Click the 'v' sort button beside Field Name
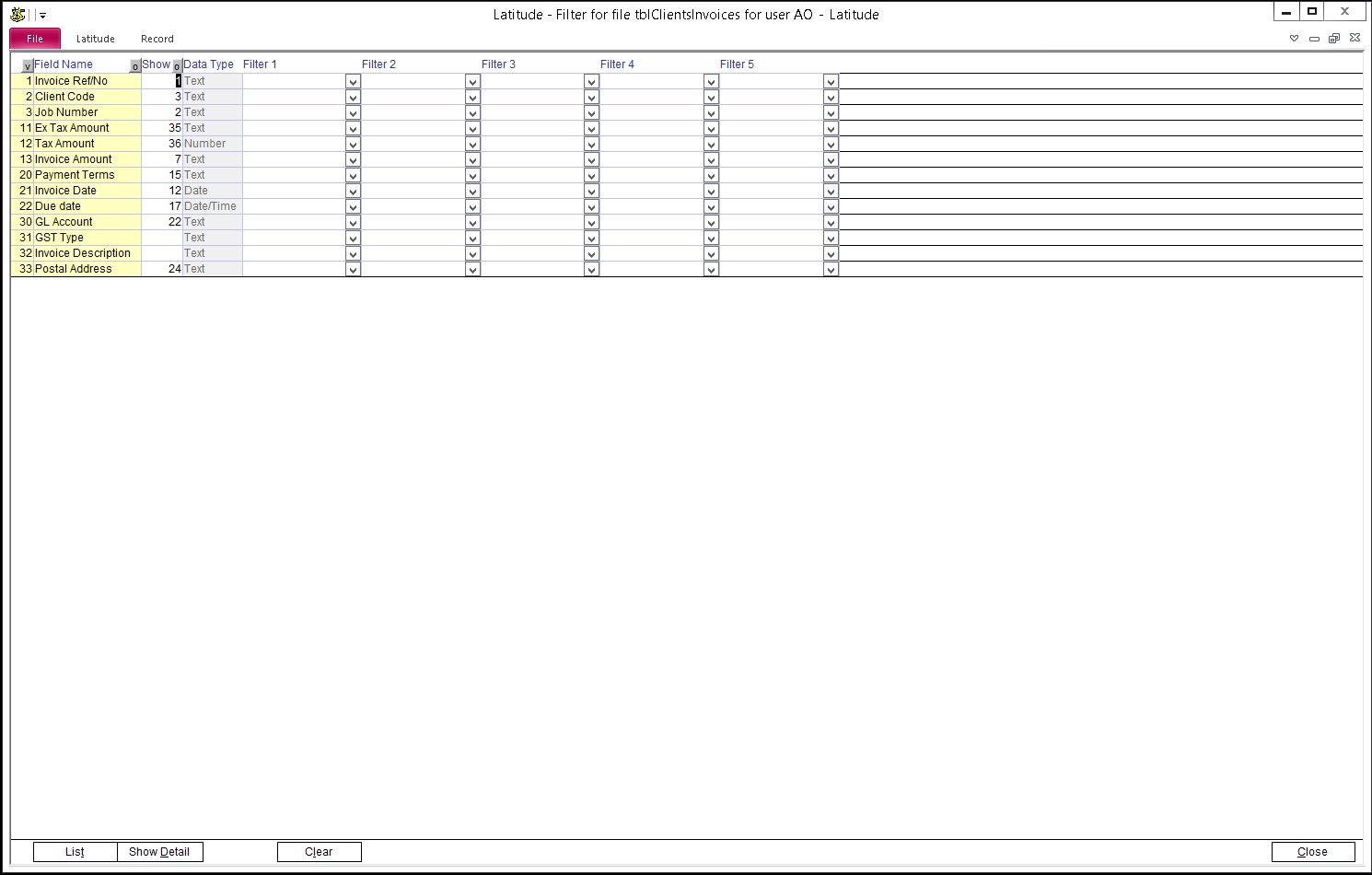 pyautogui.click(x=28, y=66)
